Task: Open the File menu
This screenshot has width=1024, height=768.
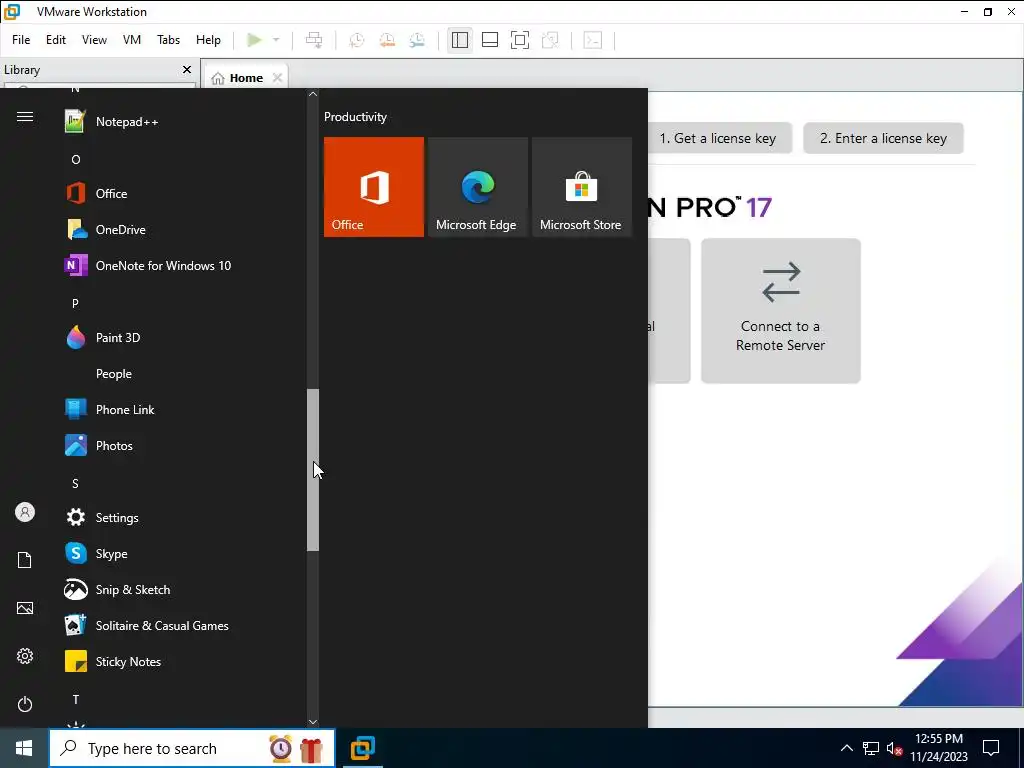Action: [21, 40]
